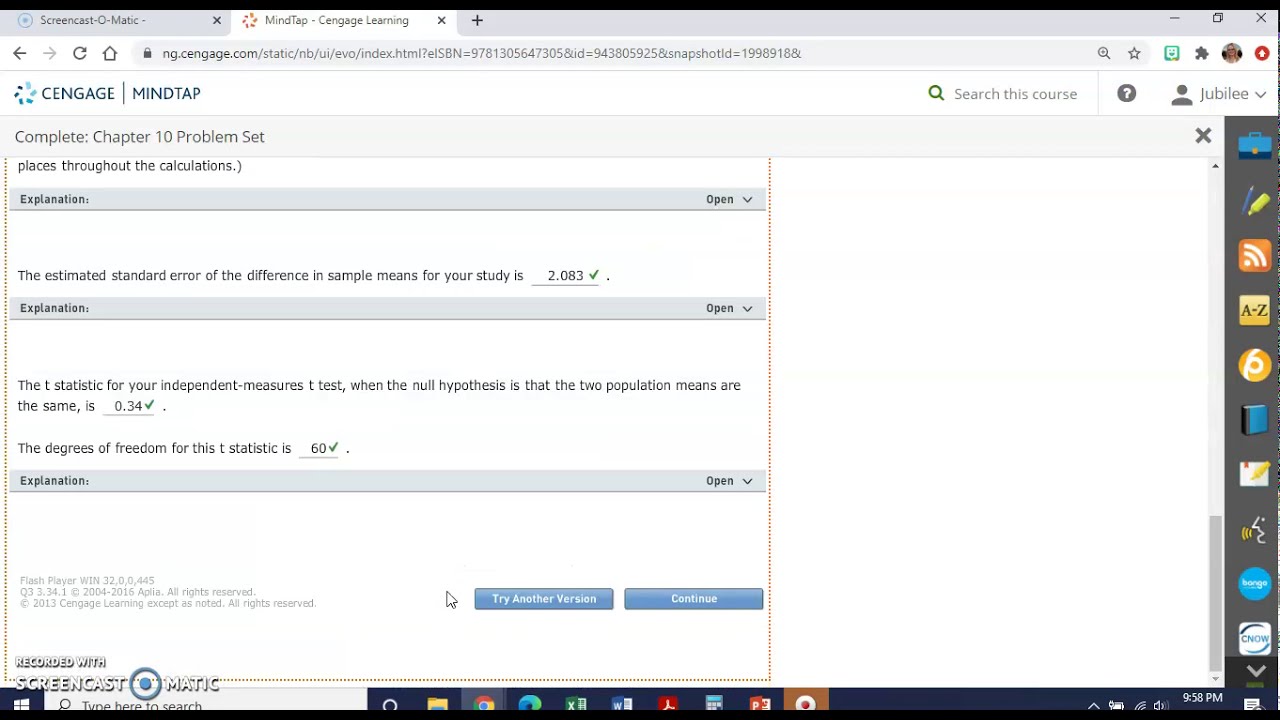Open the notepad notes icon
Screen dimensions: 1280x720
[x=1254, y=474]
